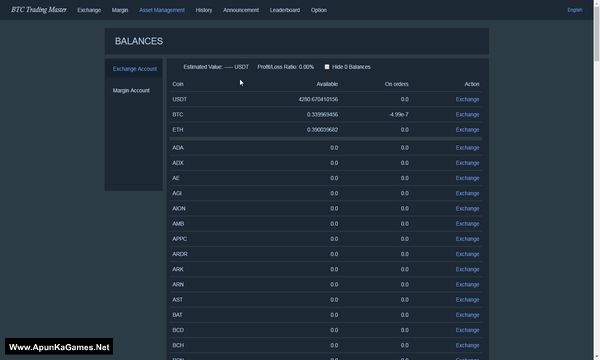The image size is (600, 360).
Task: Click Exchange link in ADA row
Action: [467, 148]
